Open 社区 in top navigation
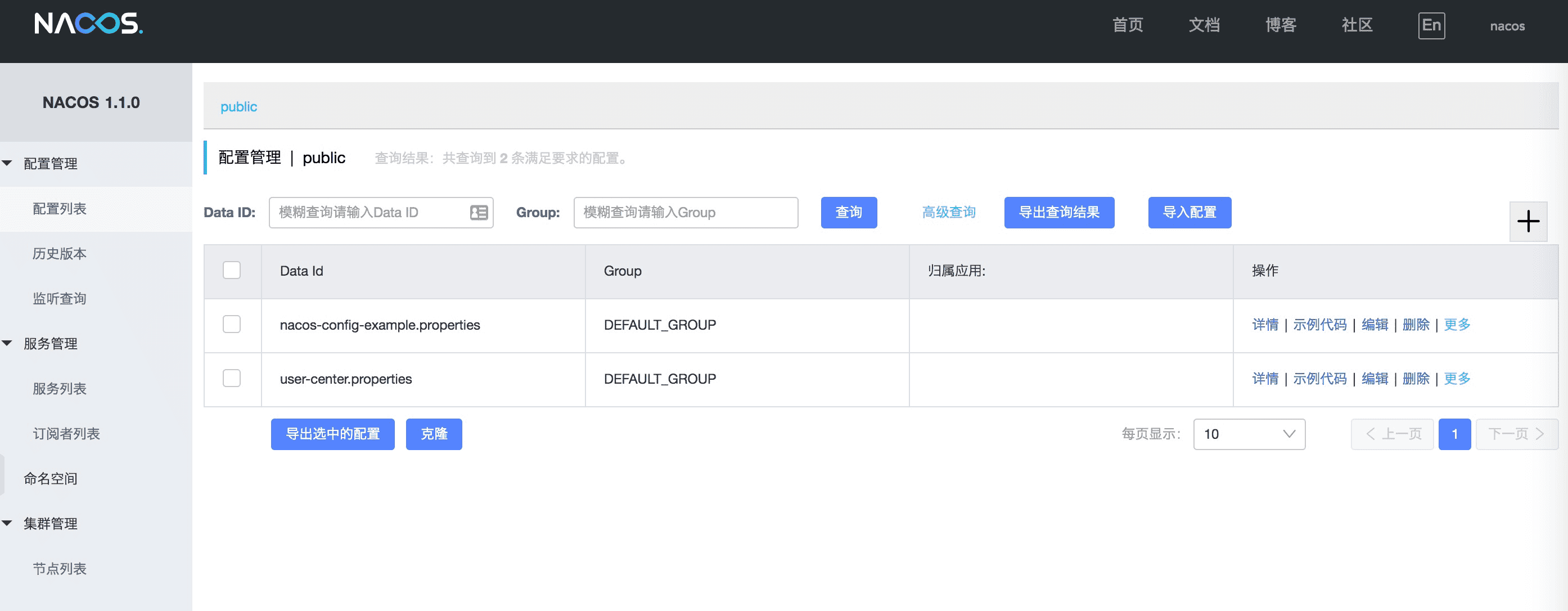The width and height of the screenshot is (1568, 611). pos(1358,25)
